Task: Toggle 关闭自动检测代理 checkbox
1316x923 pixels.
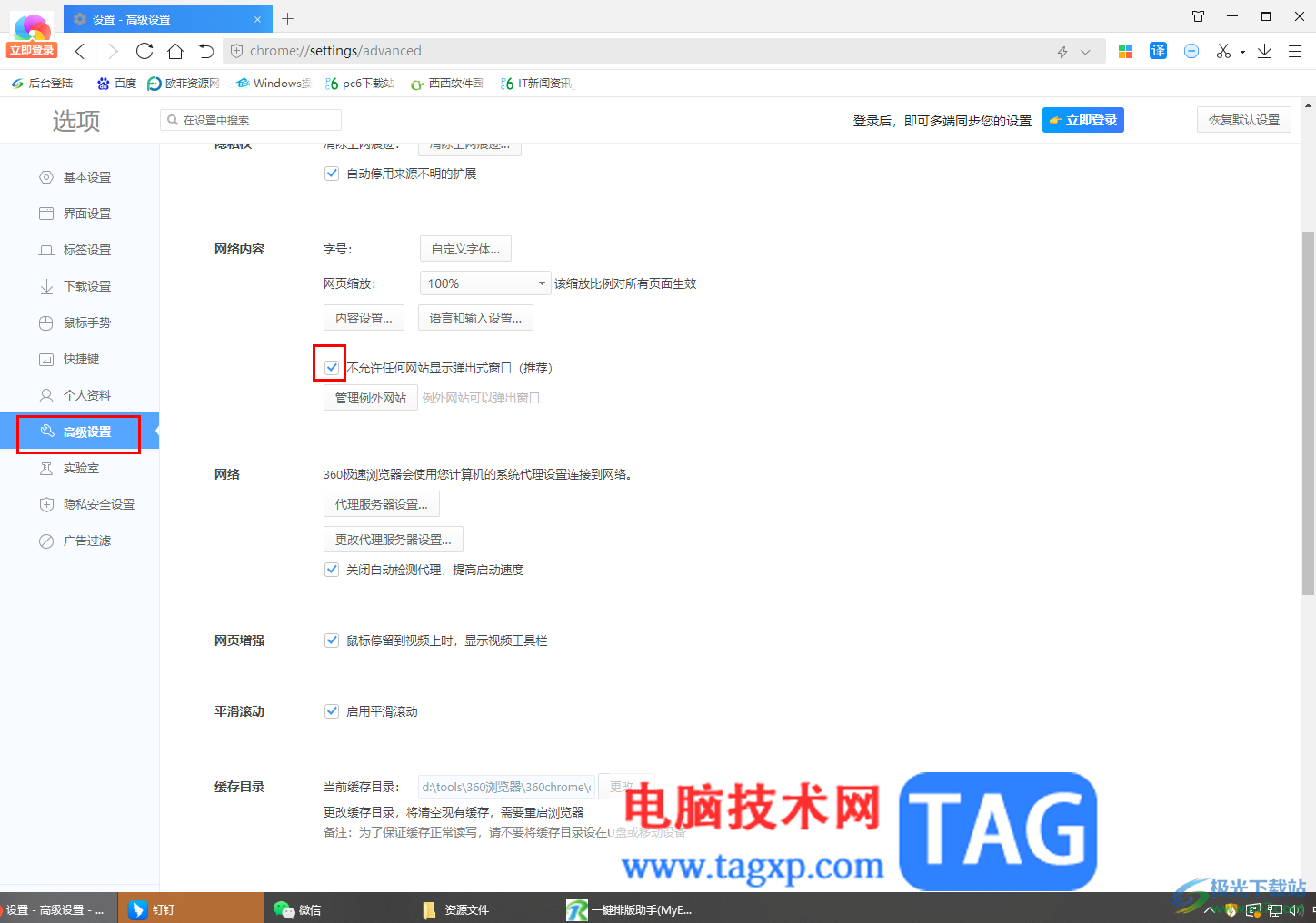Action: pos(331,569)
